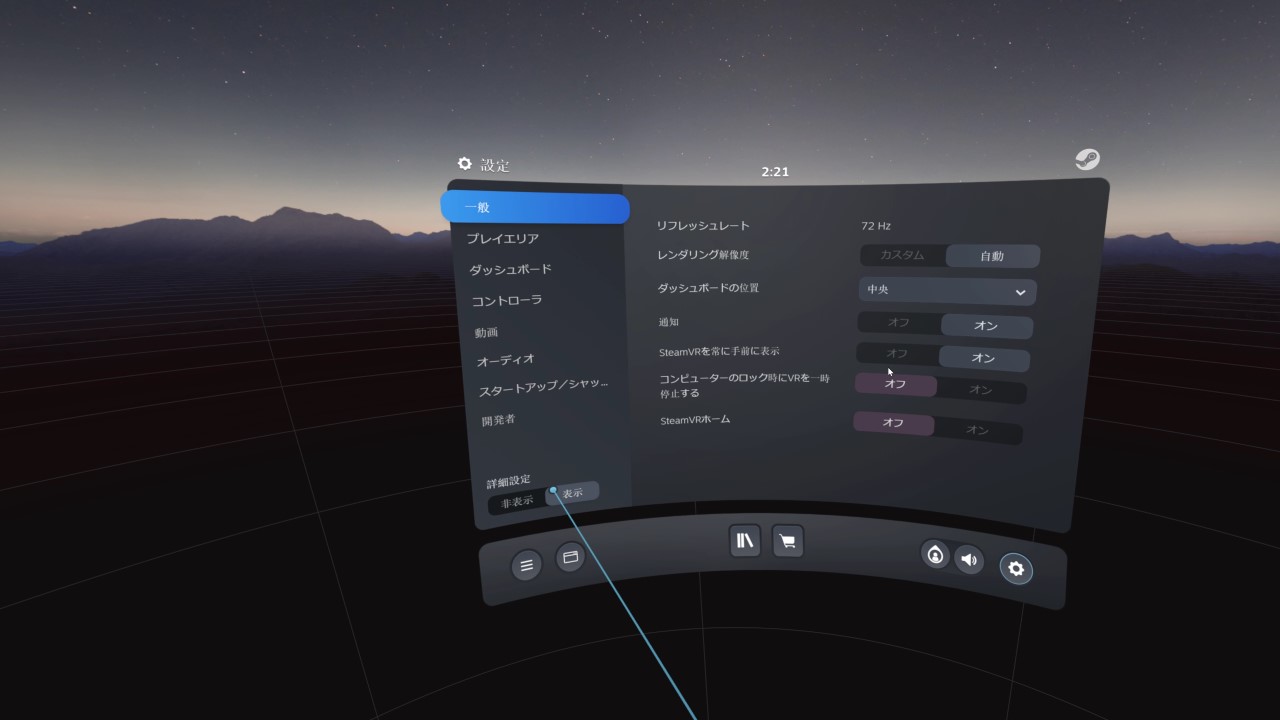Click the gear icon beside 設定 title

tap(465, 164)
